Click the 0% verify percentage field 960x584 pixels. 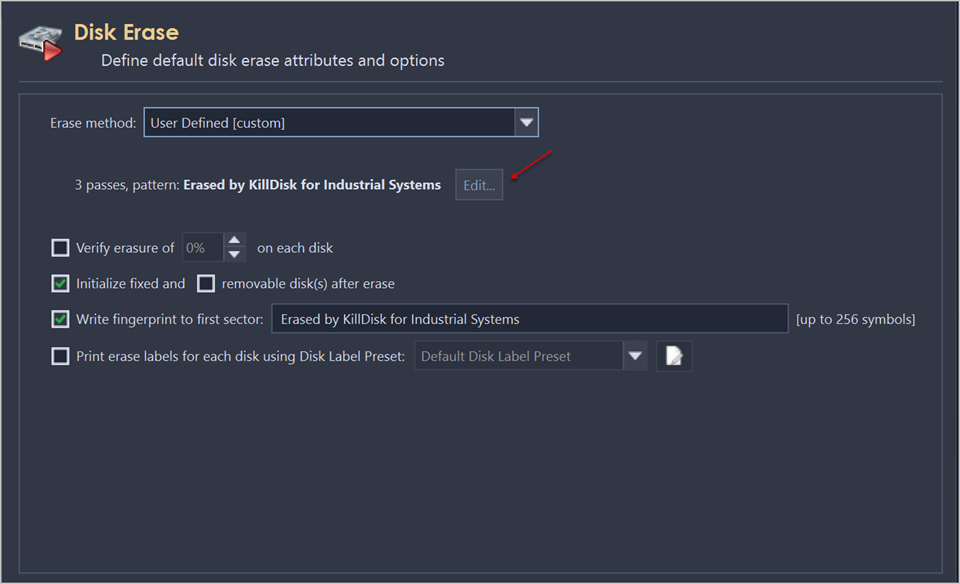point(203,248)
